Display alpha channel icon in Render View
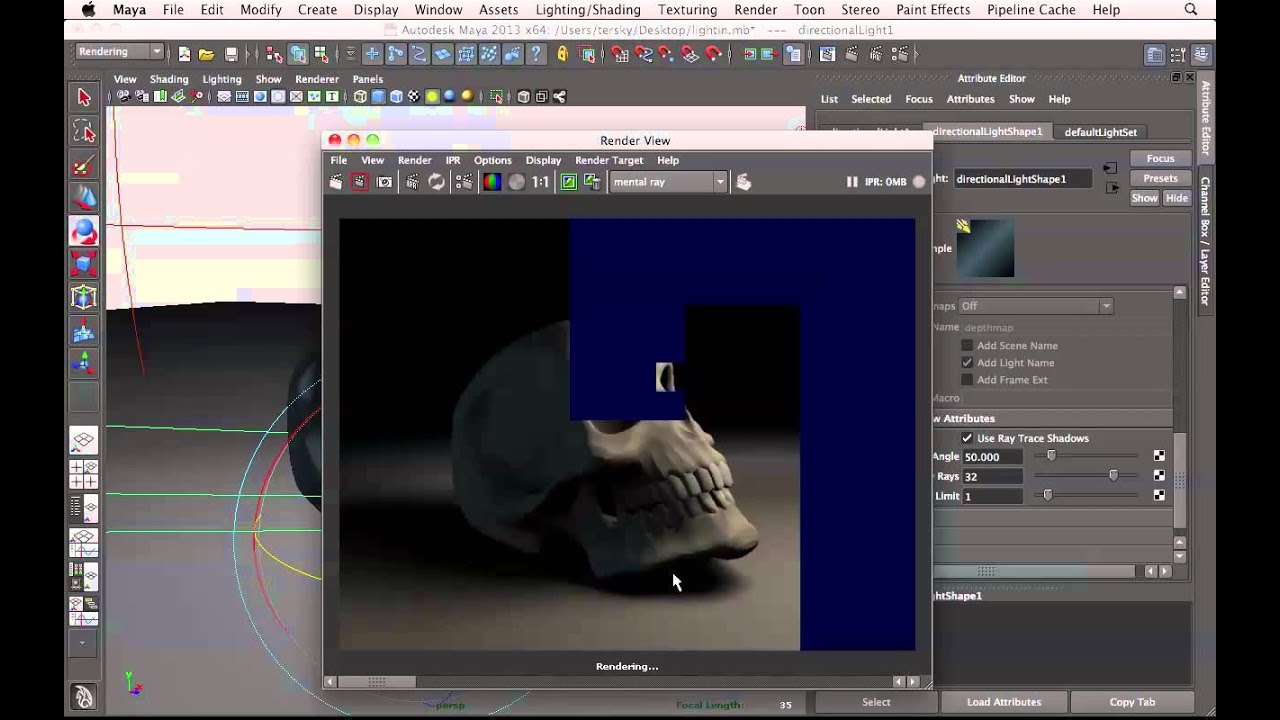 pyautogui.click(x=516, y=182)
